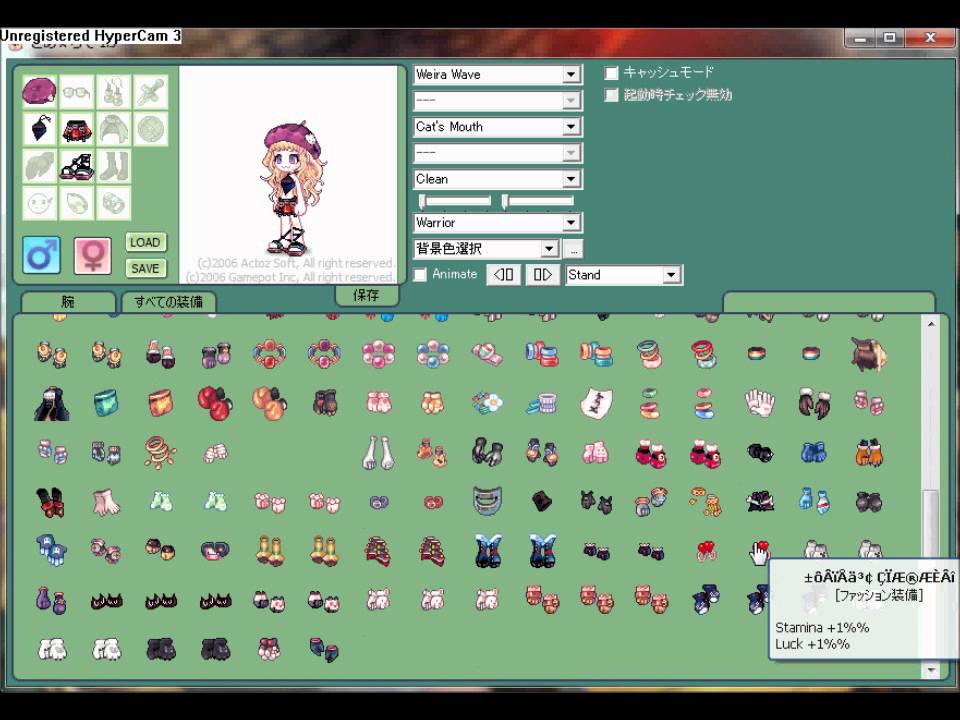This screenshot has width=960, height=720.
Task: Click the dark top clothing slot
Action: coord(40,129)
